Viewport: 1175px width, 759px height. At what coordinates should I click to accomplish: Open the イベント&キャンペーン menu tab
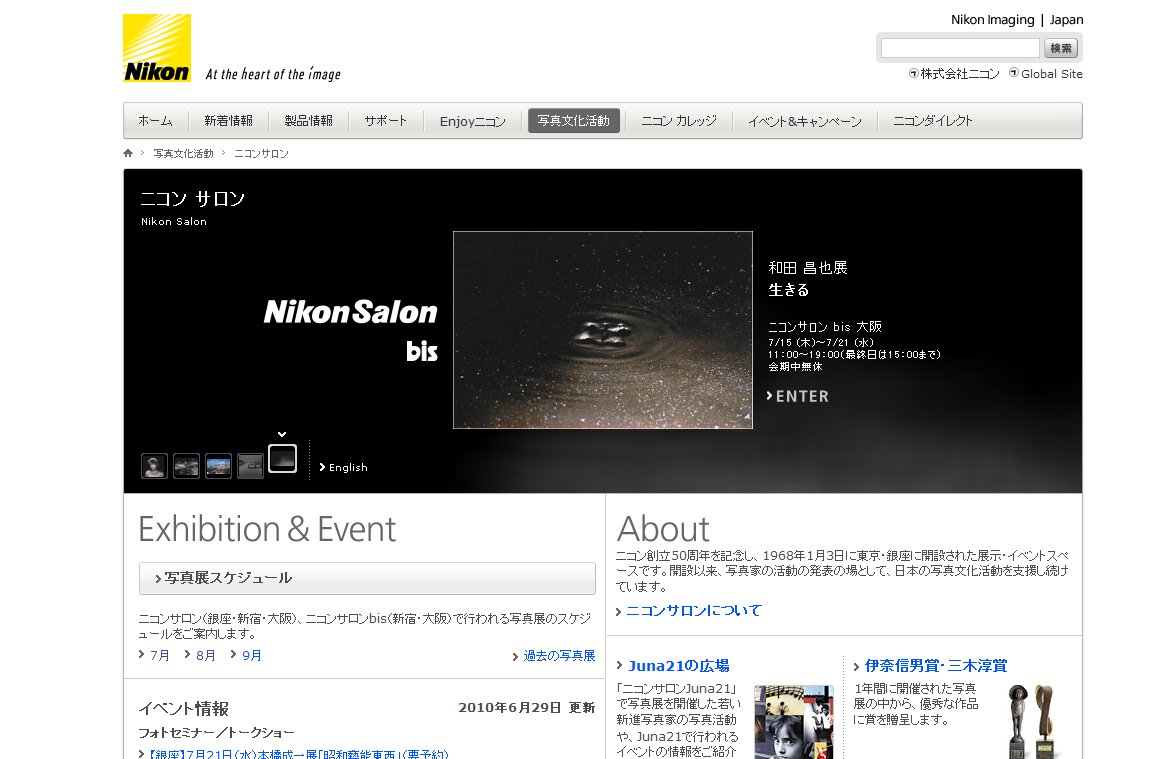805,121
